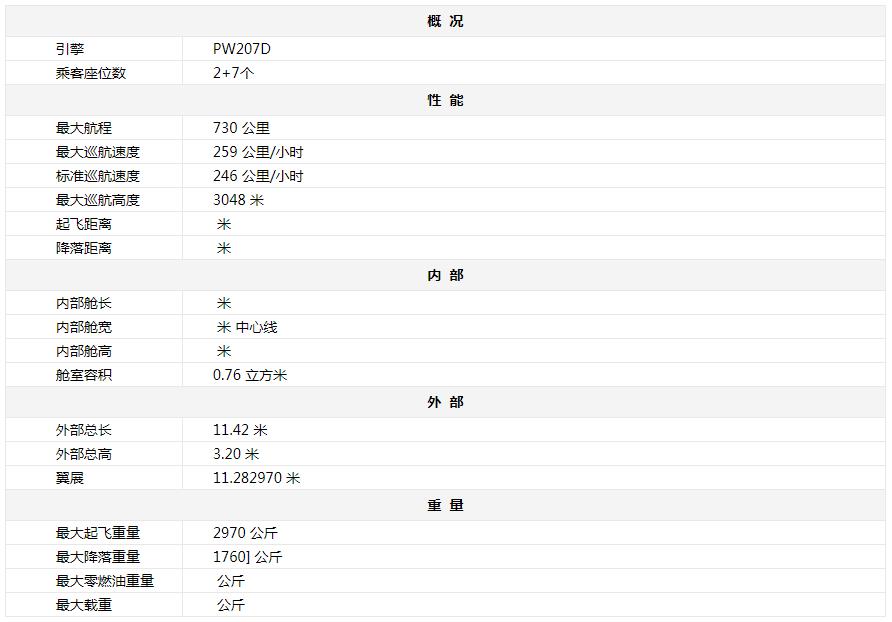This screenshot has height=622, width=892.
Task: Select the engine value PW207D
Action: coord(242,49)
